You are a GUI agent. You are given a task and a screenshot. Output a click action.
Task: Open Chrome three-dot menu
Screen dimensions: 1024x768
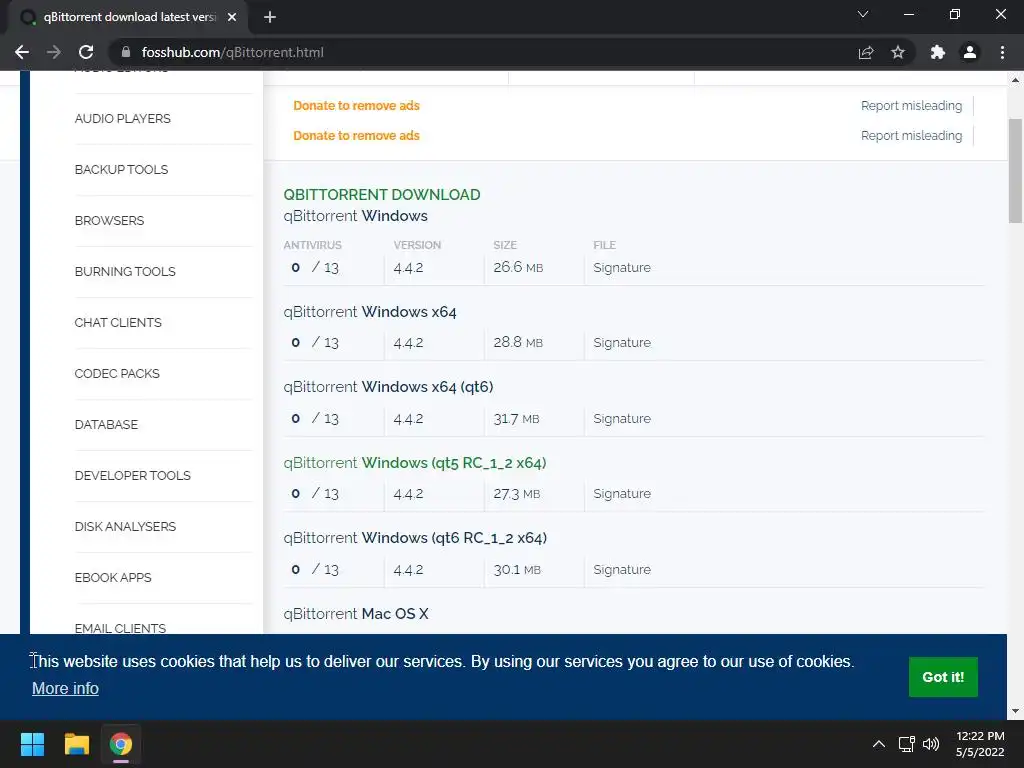point(1002,52)
